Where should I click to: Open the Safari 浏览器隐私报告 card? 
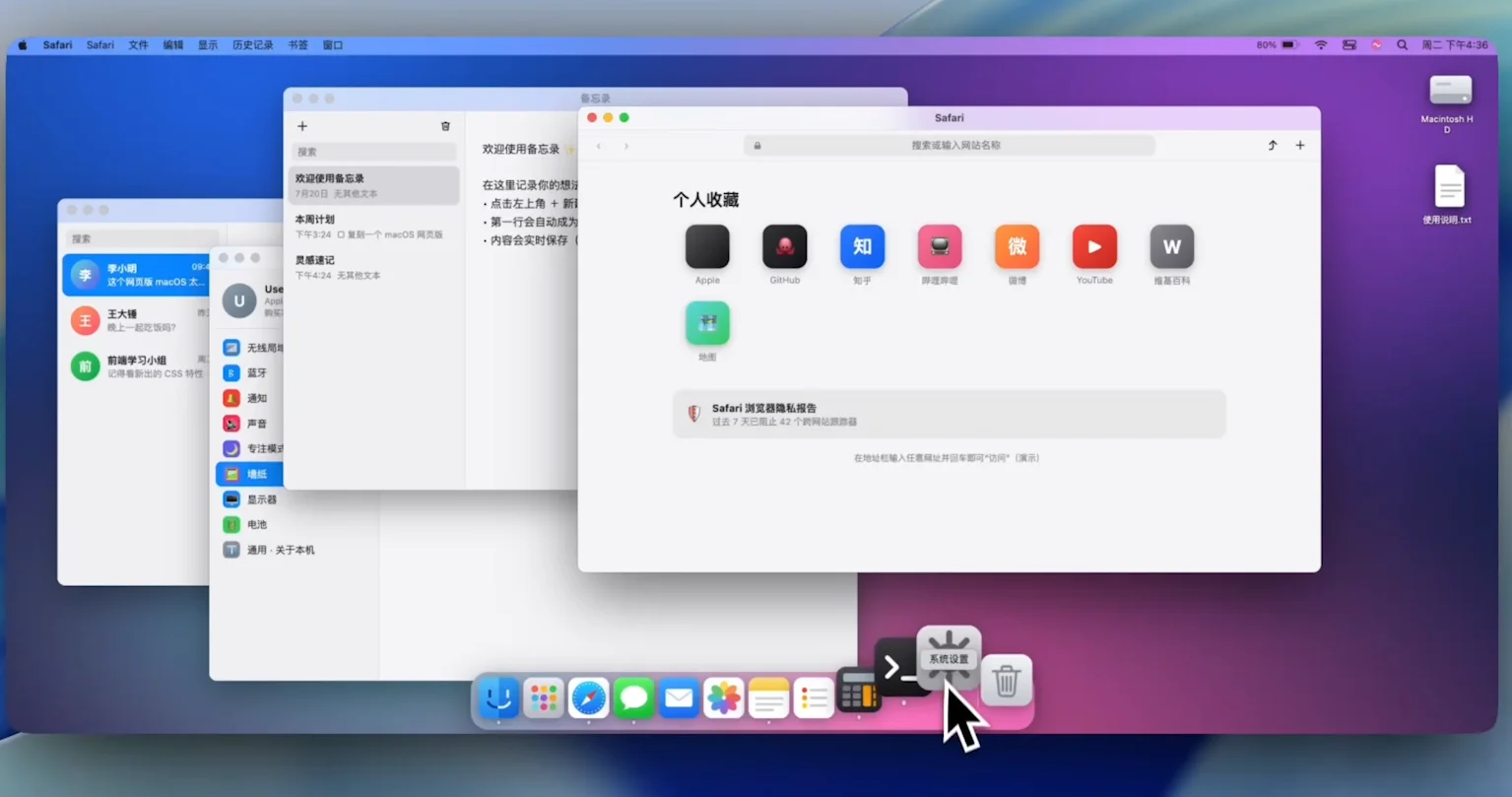tap(950, 414)
